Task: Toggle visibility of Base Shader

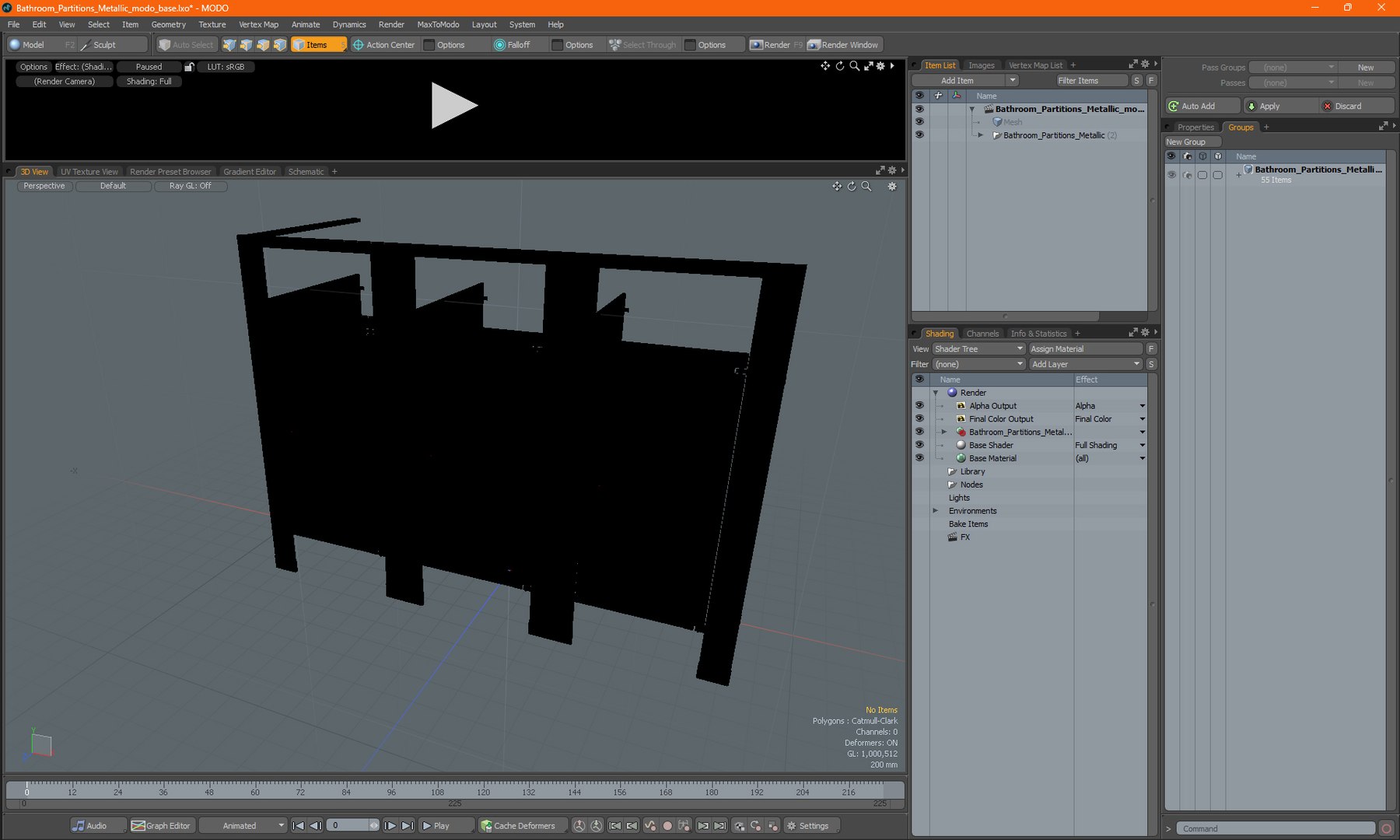Action: 919,446
